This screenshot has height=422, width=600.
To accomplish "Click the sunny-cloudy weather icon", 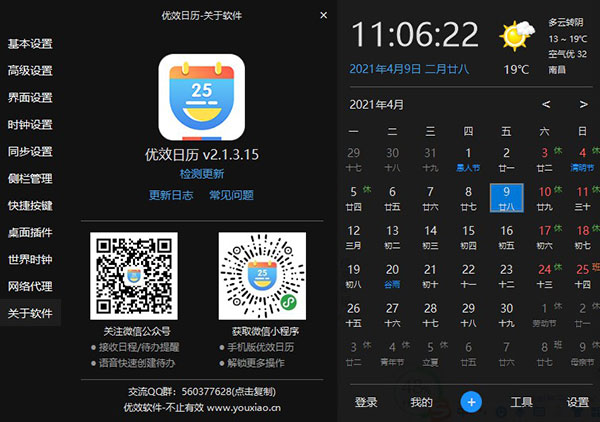I will (517, 36).
